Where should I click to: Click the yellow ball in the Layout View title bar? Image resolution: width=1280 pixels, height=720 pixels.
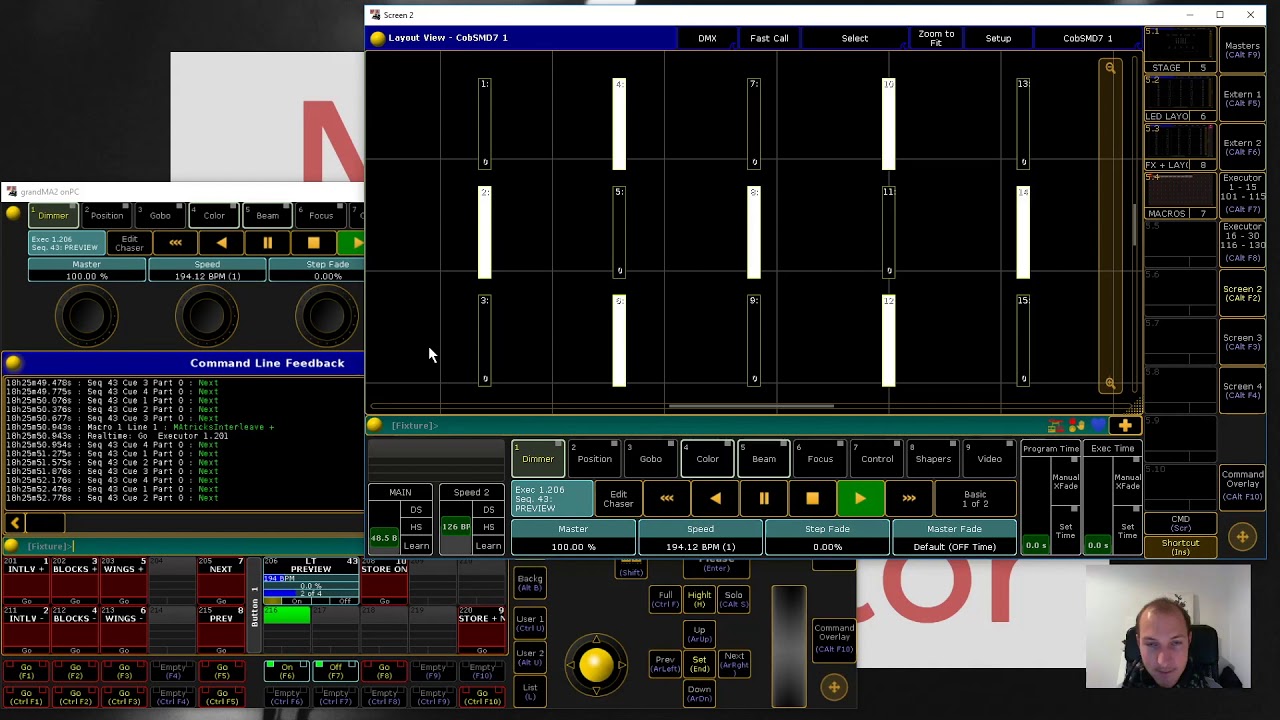tap(377, 38)
